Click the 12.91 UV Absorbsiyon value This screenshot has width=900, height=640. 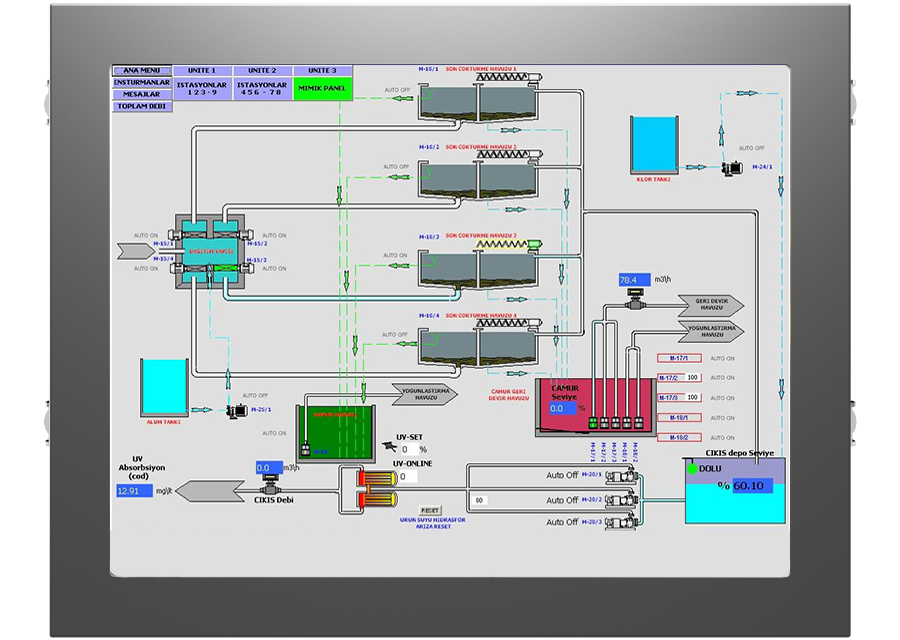click(134, 491)
